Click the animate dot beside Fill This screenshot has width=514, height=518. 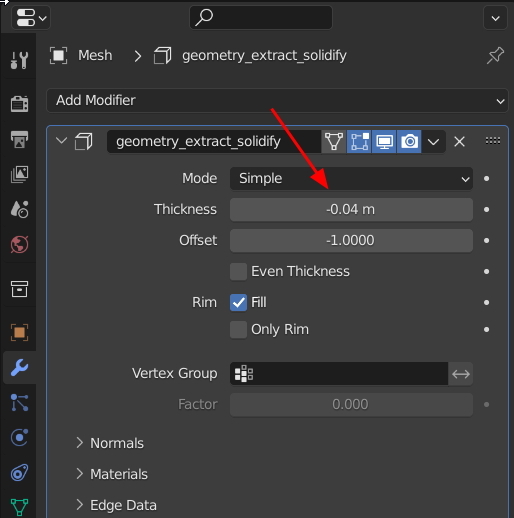[x=486, y=302]
